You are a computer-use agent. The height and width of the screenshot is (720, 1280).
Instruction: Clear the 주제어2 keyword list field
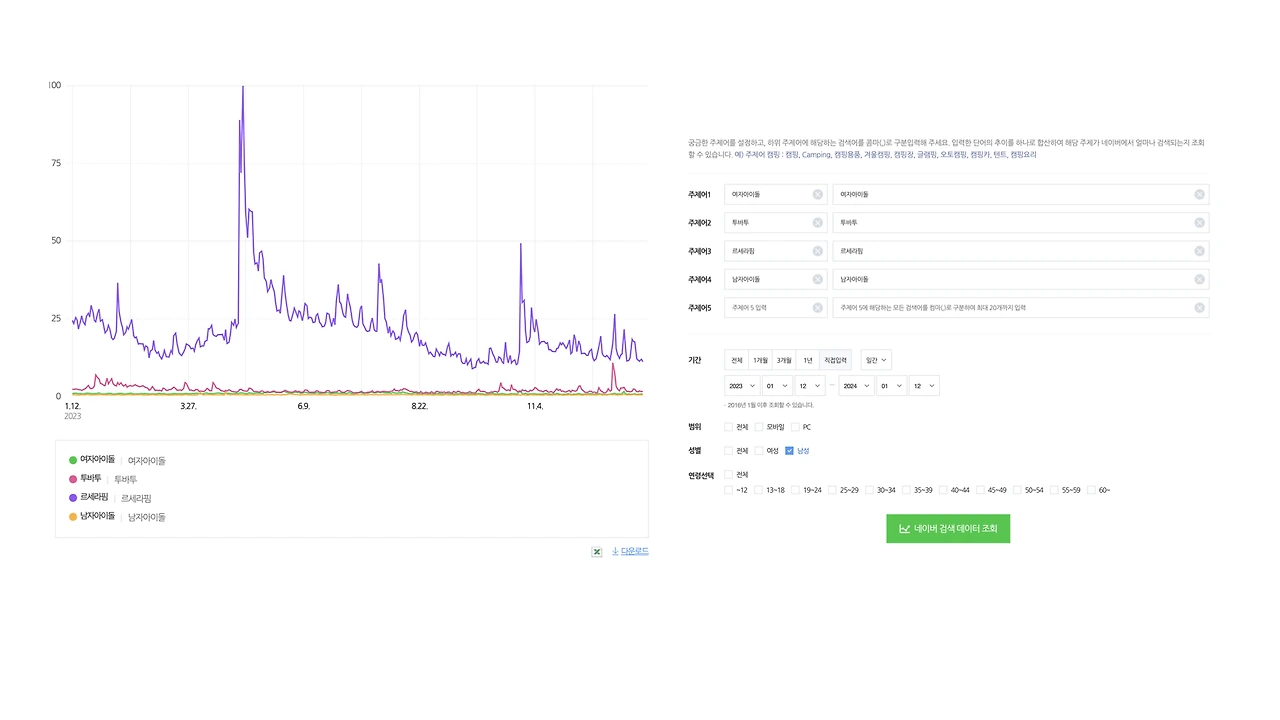click(x=1199, y=223)
